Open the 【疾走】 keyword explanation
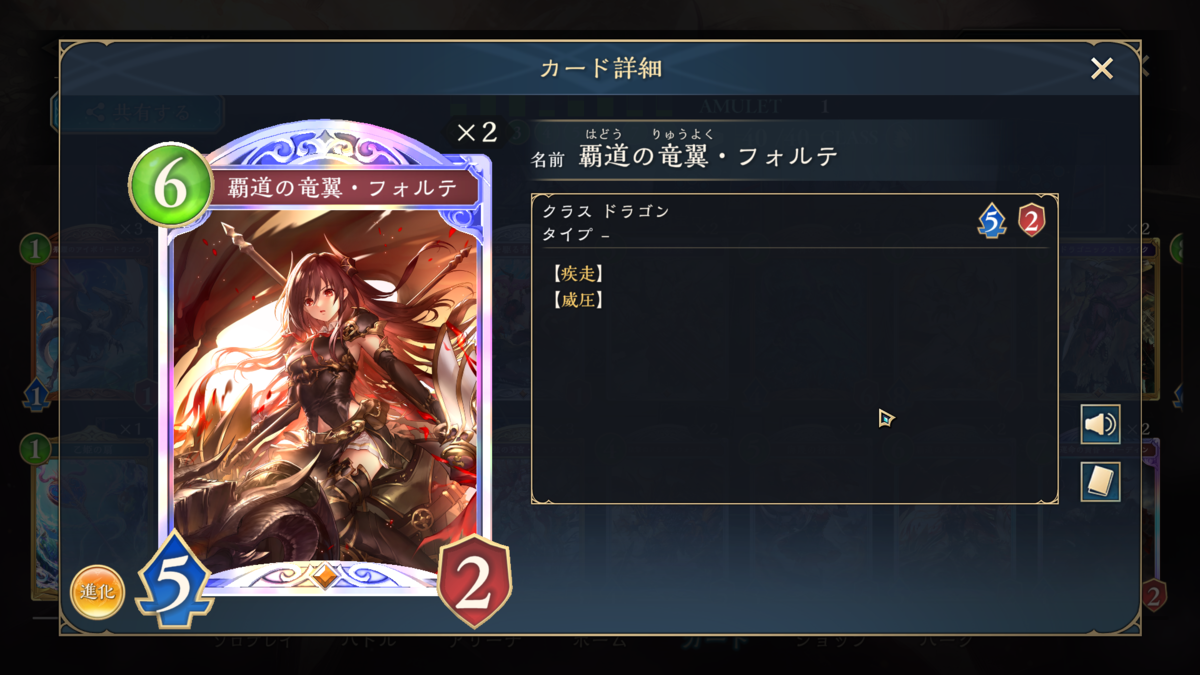This screenshot has width=1200, height=675. coord(577,274)
